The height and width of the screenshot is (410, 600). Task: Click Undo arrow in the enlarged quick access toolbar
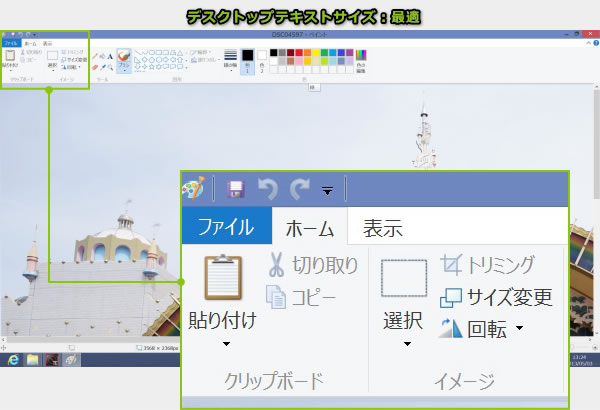click(267, 189)
